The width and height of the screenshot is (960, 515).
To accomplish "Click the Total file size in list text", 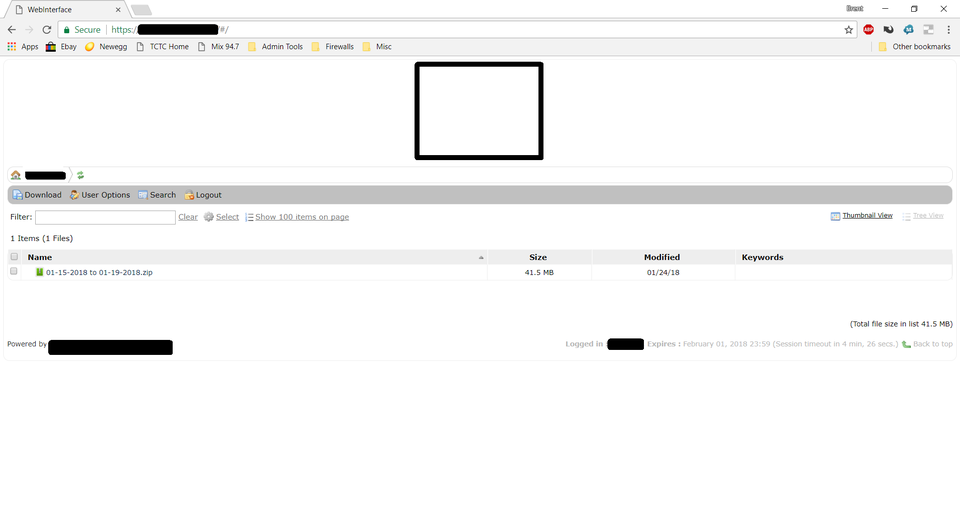I will coord(901,324).
